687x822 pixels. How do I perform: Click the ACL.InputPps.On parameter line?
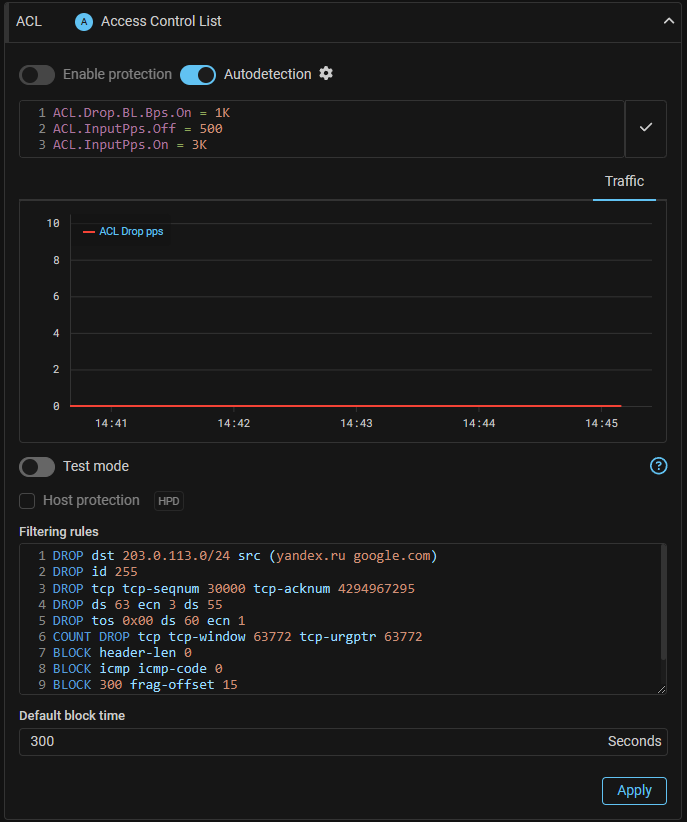pyautogui.click(x=130, y=145)
